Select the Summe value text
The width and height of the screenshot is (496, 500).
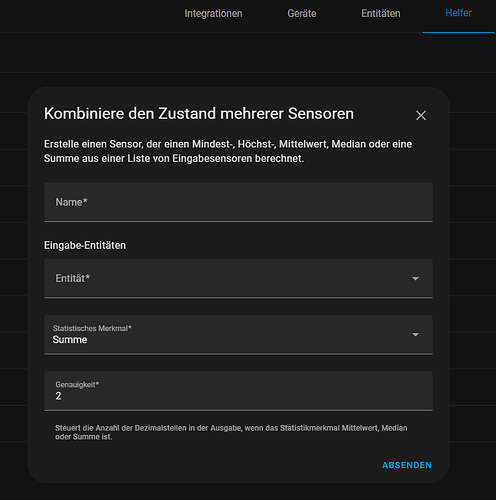point(70,340)
